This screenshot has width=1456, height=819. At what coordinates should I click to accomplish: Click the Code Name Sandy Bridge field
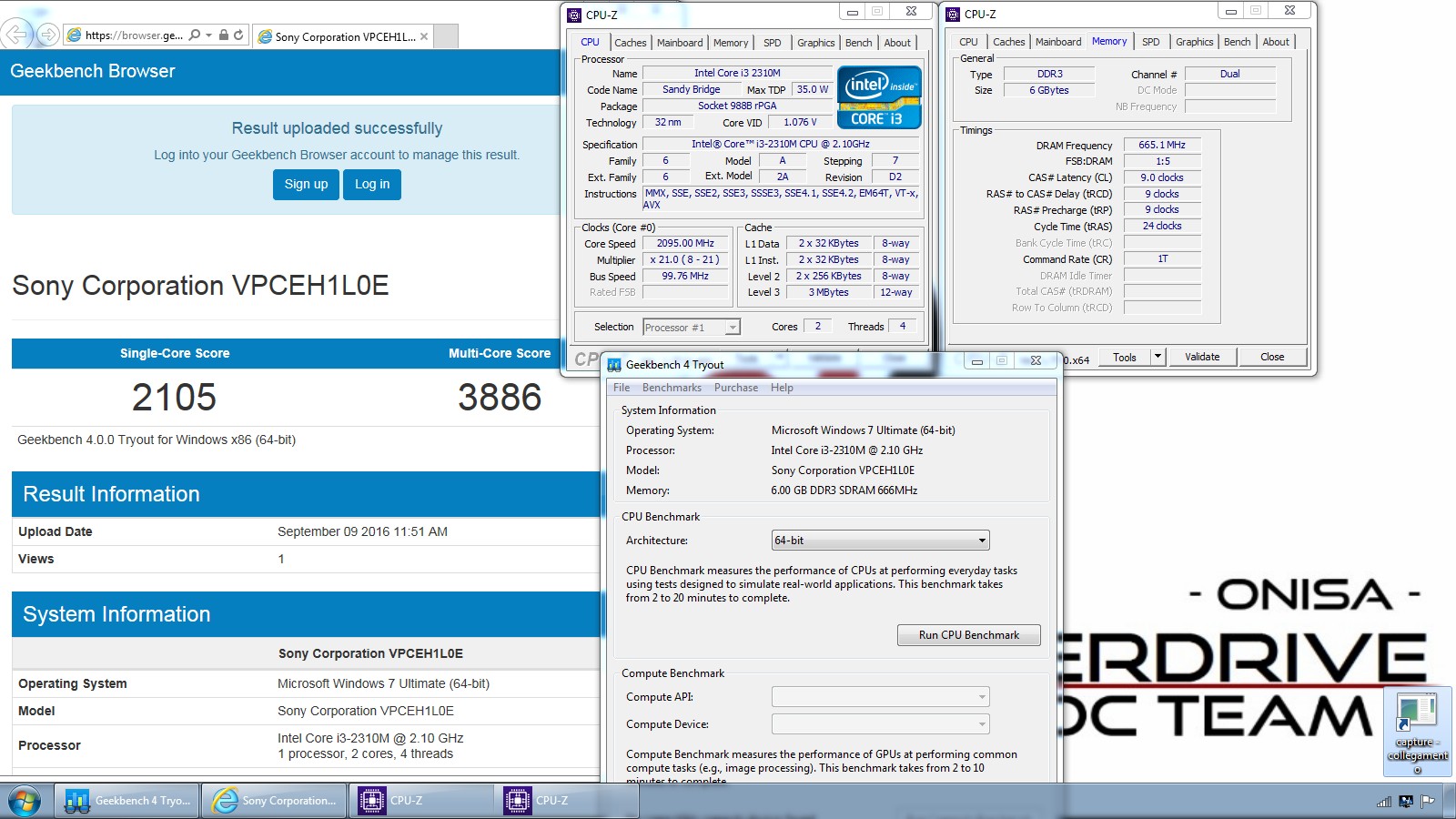(692, 89)
